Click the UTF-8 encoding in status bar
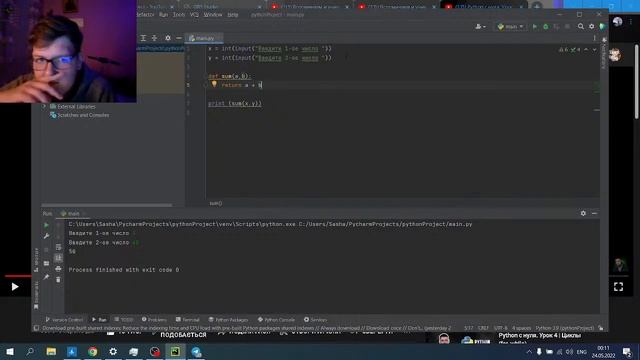Image resolution: width=640 pixels, height=360 pixels. [x=500, y=328]
